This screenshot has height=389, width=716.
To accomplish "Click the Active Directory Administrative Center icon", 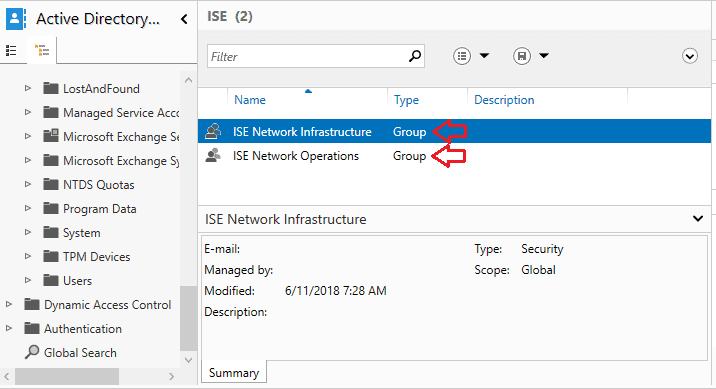I will [15, 19].
